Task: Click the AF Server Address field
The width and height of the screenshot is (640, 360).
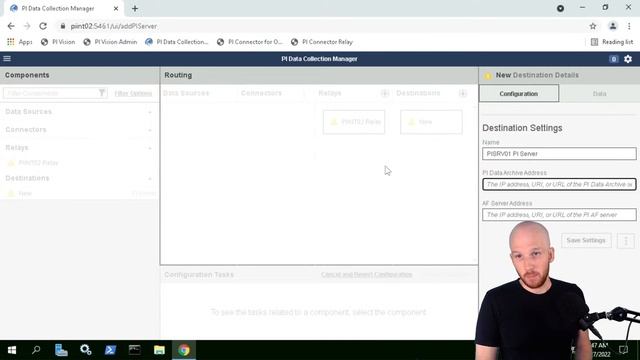Action: 559,215
